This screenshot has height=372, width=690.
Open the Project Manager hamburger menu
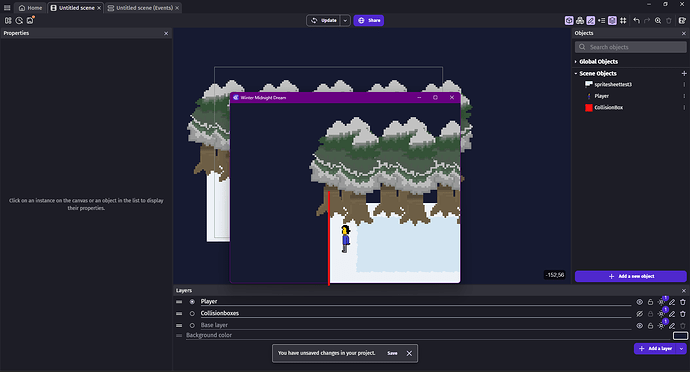tap(7, 8)
